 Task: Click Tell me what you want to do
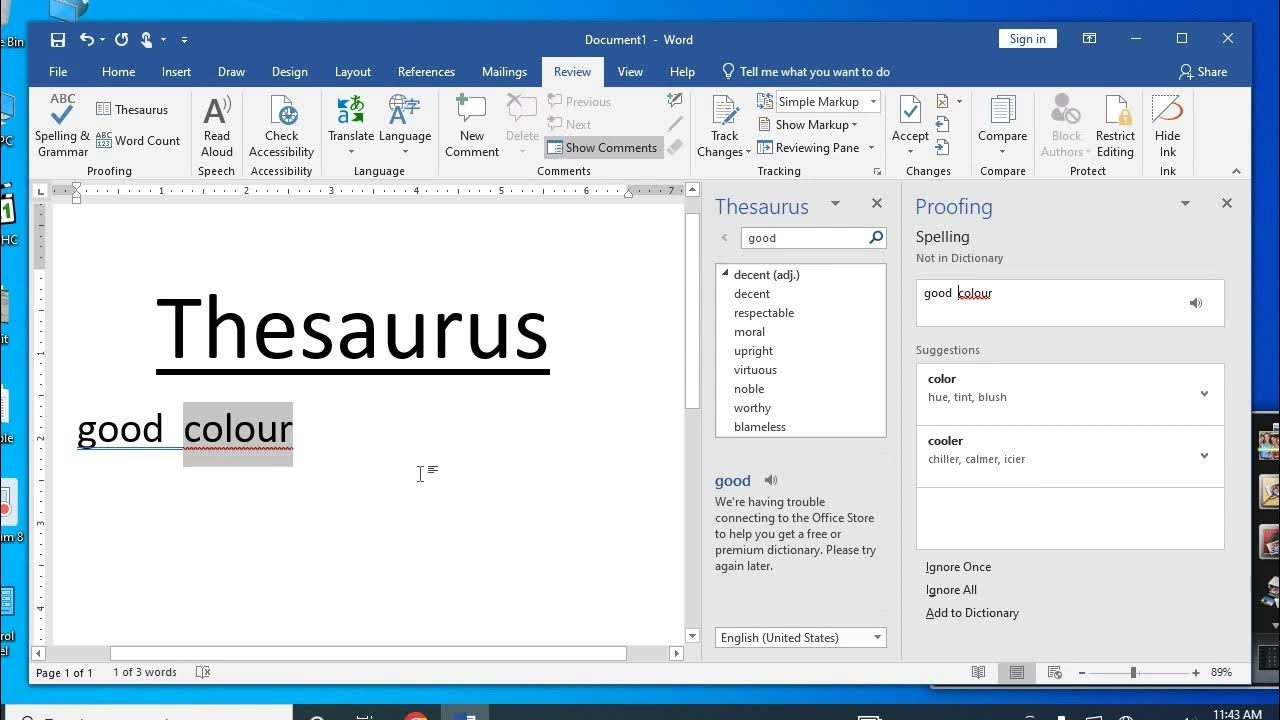pos(805,72)
